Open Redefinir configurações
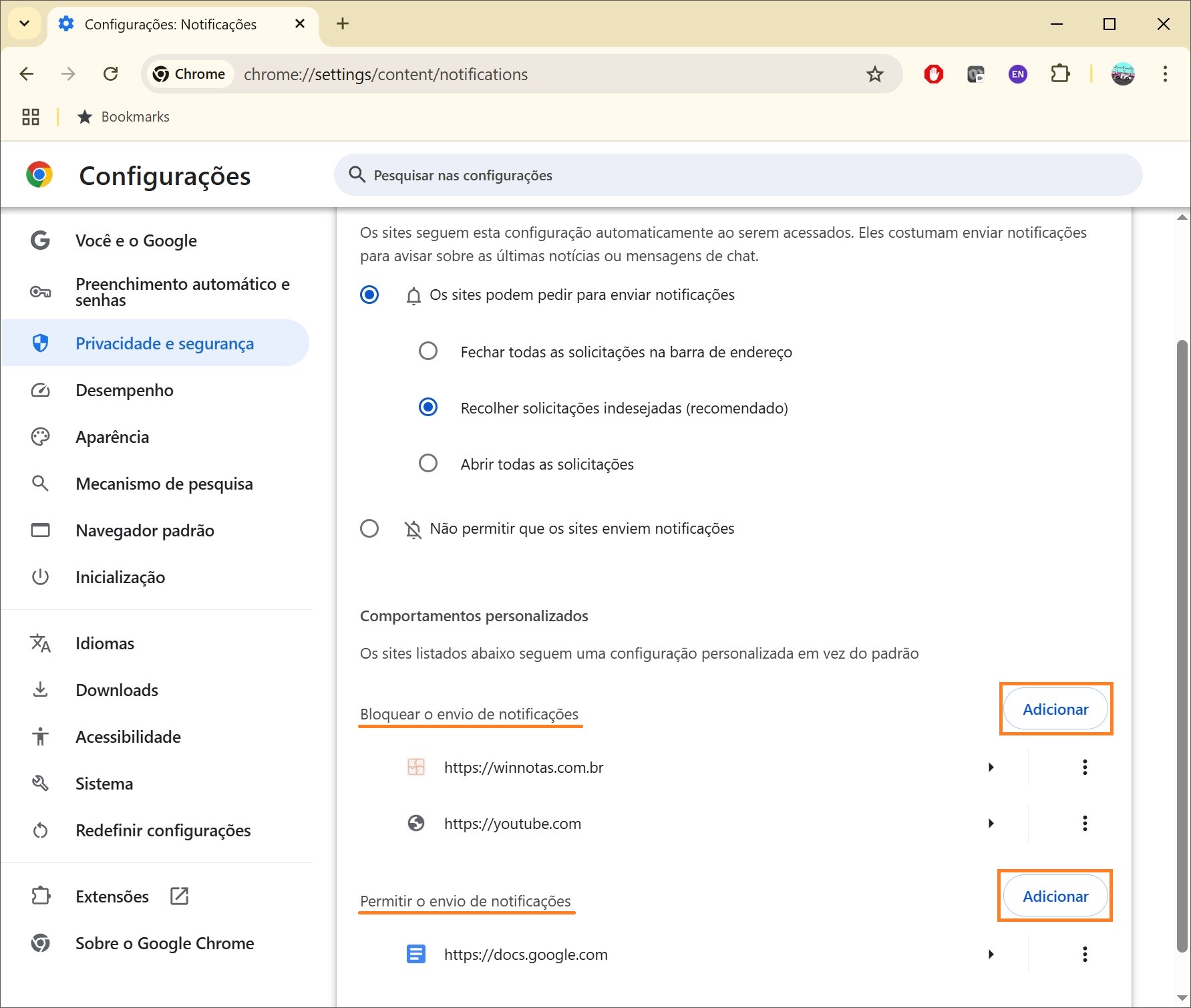This screenshot has width=1191, height=1008. click(x=155, y=830)
